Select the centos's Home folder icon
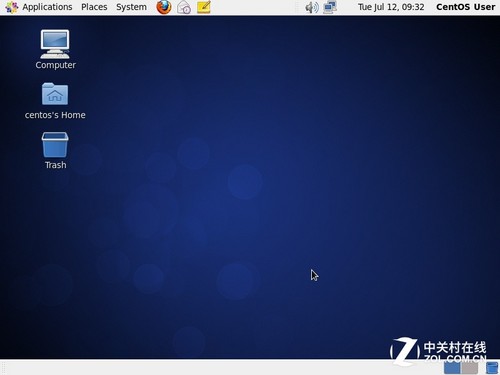 [55, 101]
